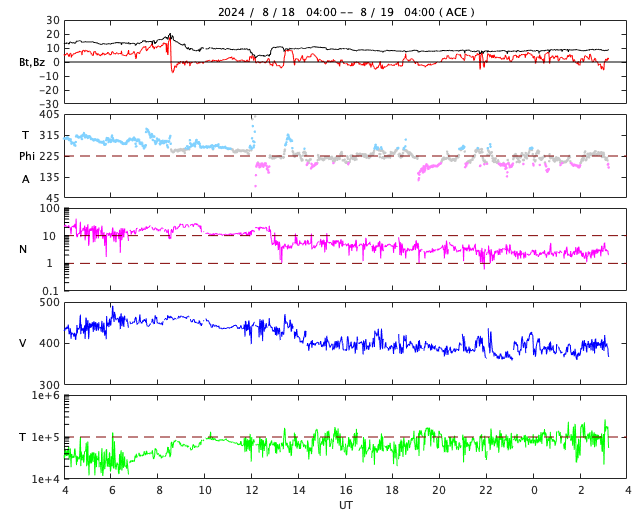Click the 0 tick on the Bt,Bz axis
Image resolution: width=640 pixels, height=512 pixels.
(56, 62)
